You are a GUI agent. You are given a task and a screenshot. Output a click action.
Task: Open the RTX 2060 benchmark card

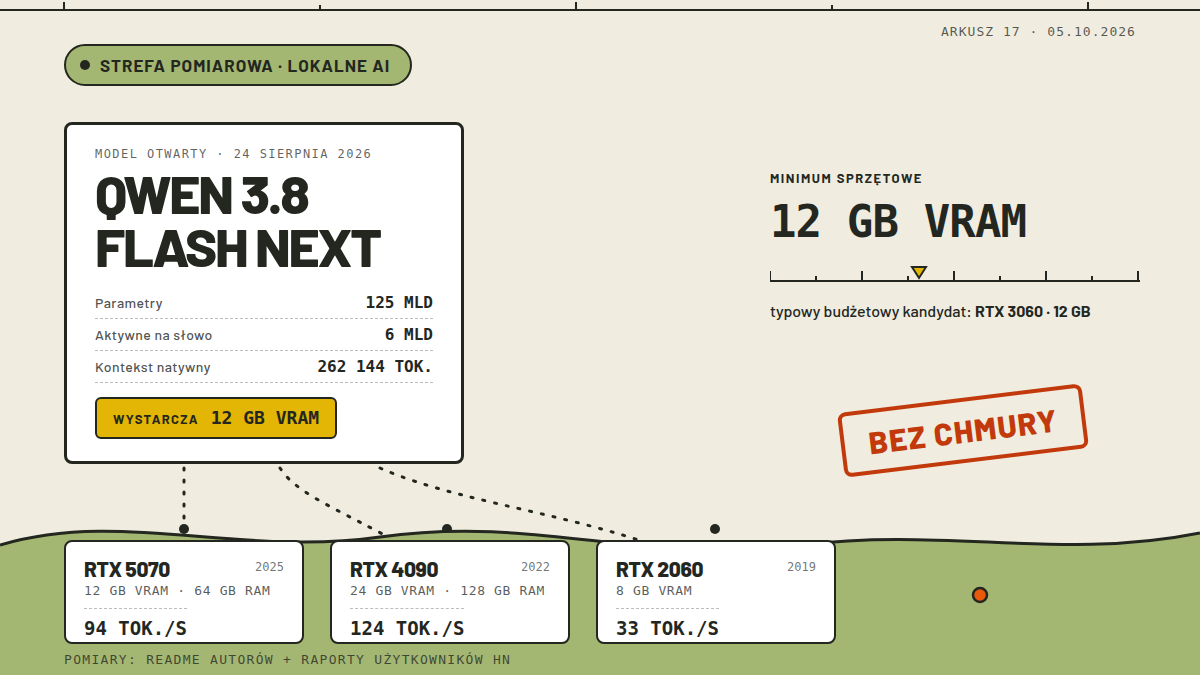(x=716, y=592)
